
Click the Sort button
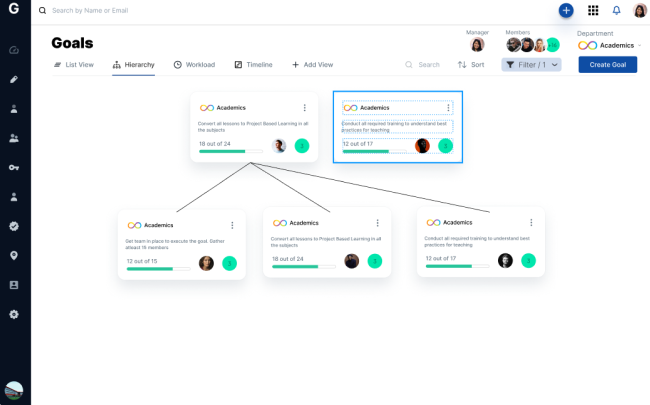[x=471, y=64]
